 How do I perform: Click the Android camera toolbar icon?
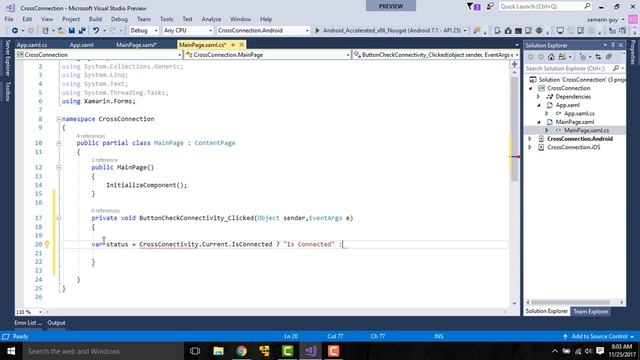pos(508,31)
